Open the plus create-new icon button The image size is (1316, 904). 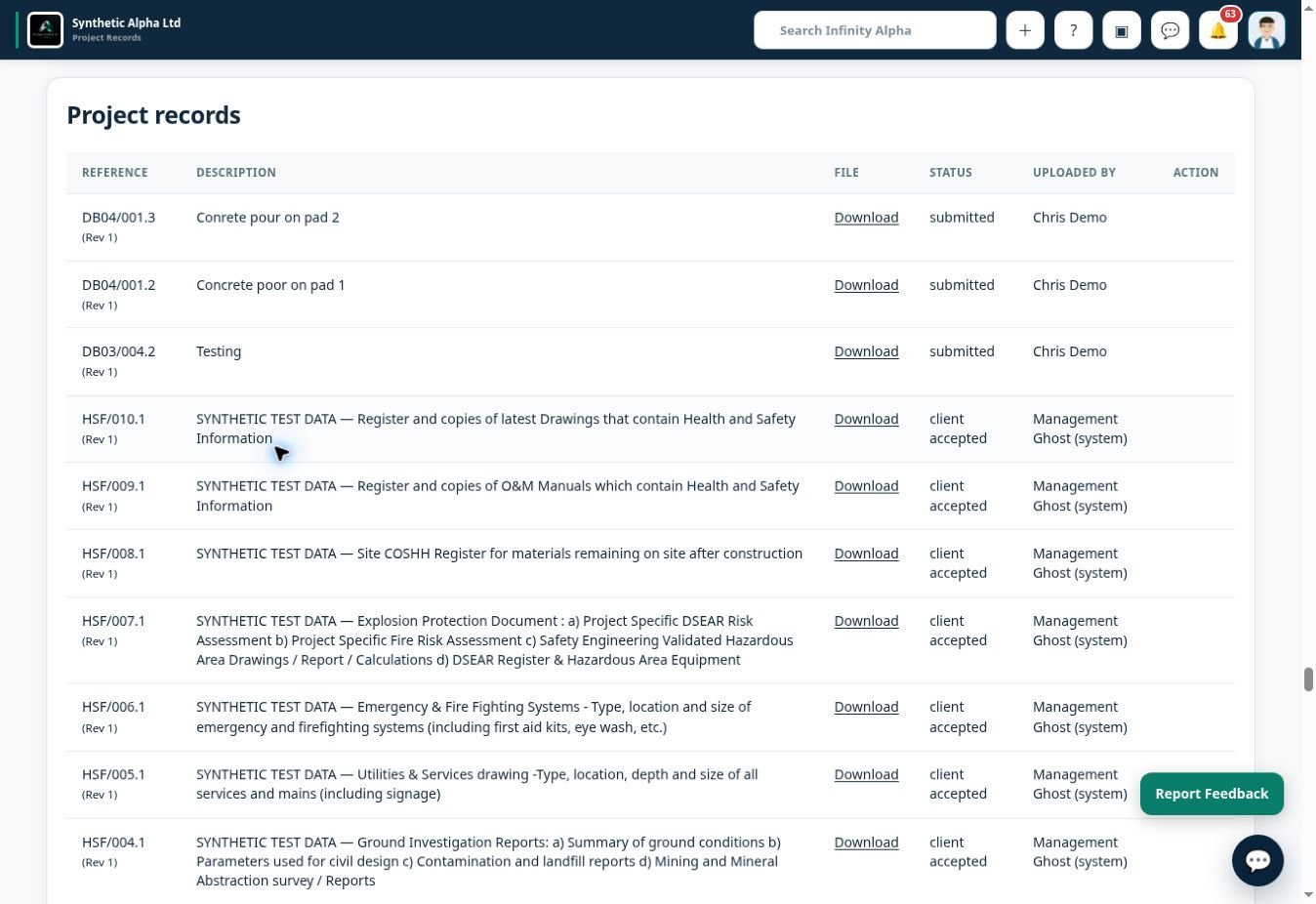tap(1025, 30)
